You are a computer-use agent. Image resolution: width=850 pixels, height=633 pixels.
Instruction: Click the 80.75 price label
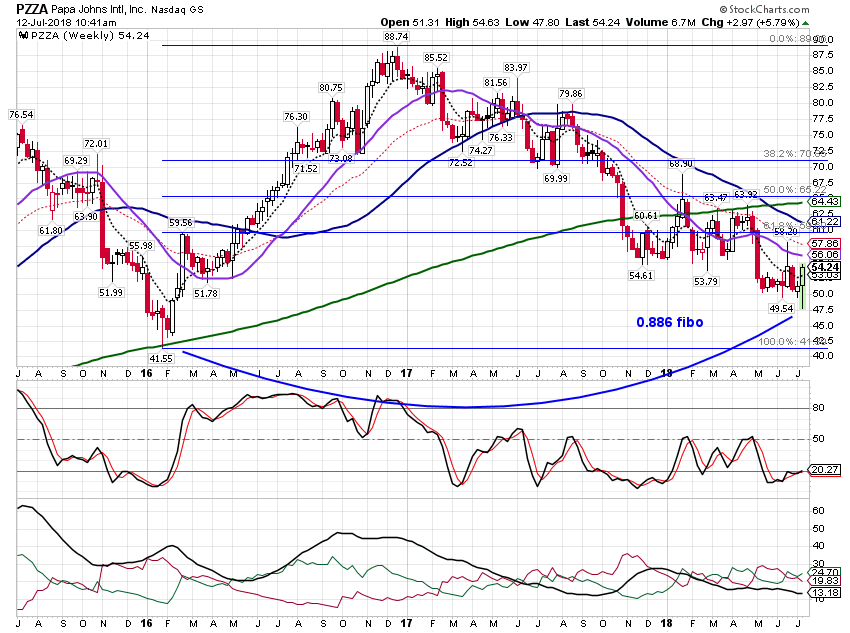click(331, 87)
